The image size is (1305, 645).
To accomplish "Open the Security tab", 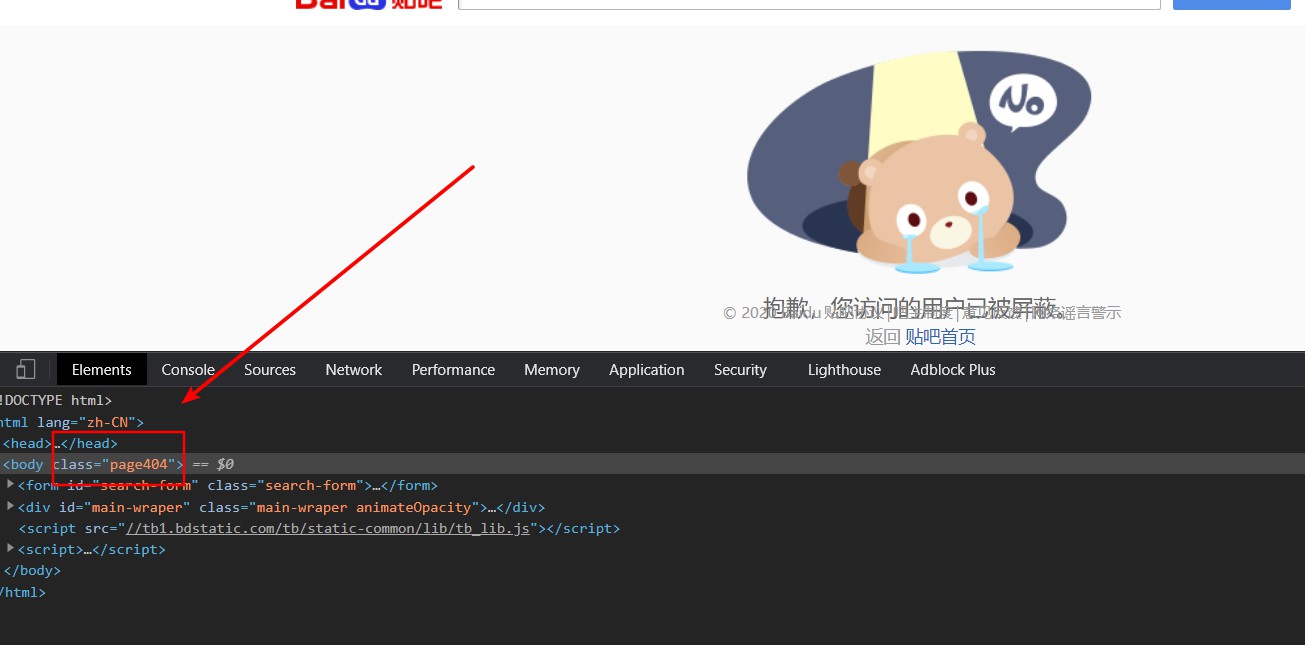I will (x=740, y=369).
